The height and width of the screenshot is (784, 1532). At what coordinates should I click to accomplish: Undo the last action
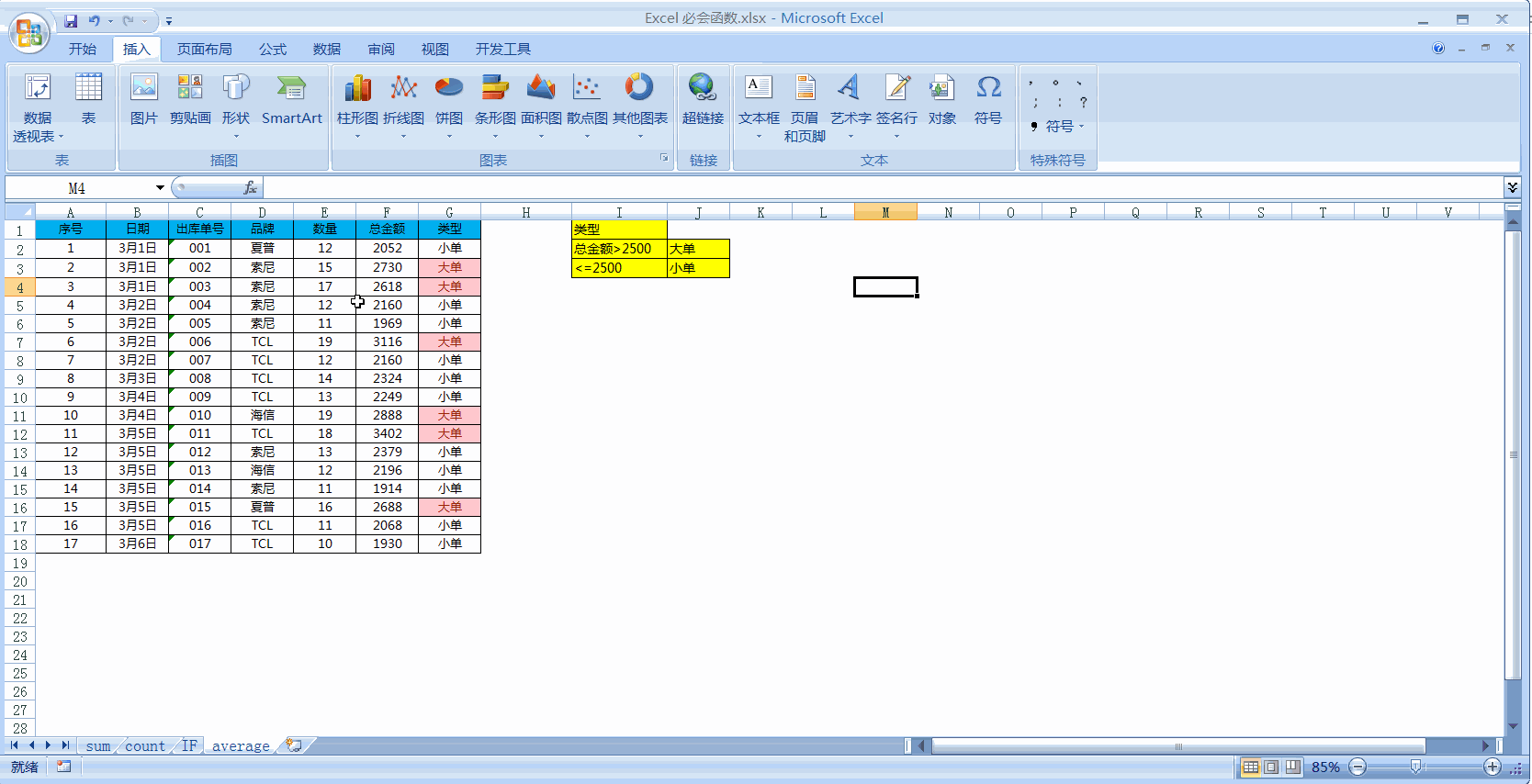pyautogui.click(x=94, y=20)
